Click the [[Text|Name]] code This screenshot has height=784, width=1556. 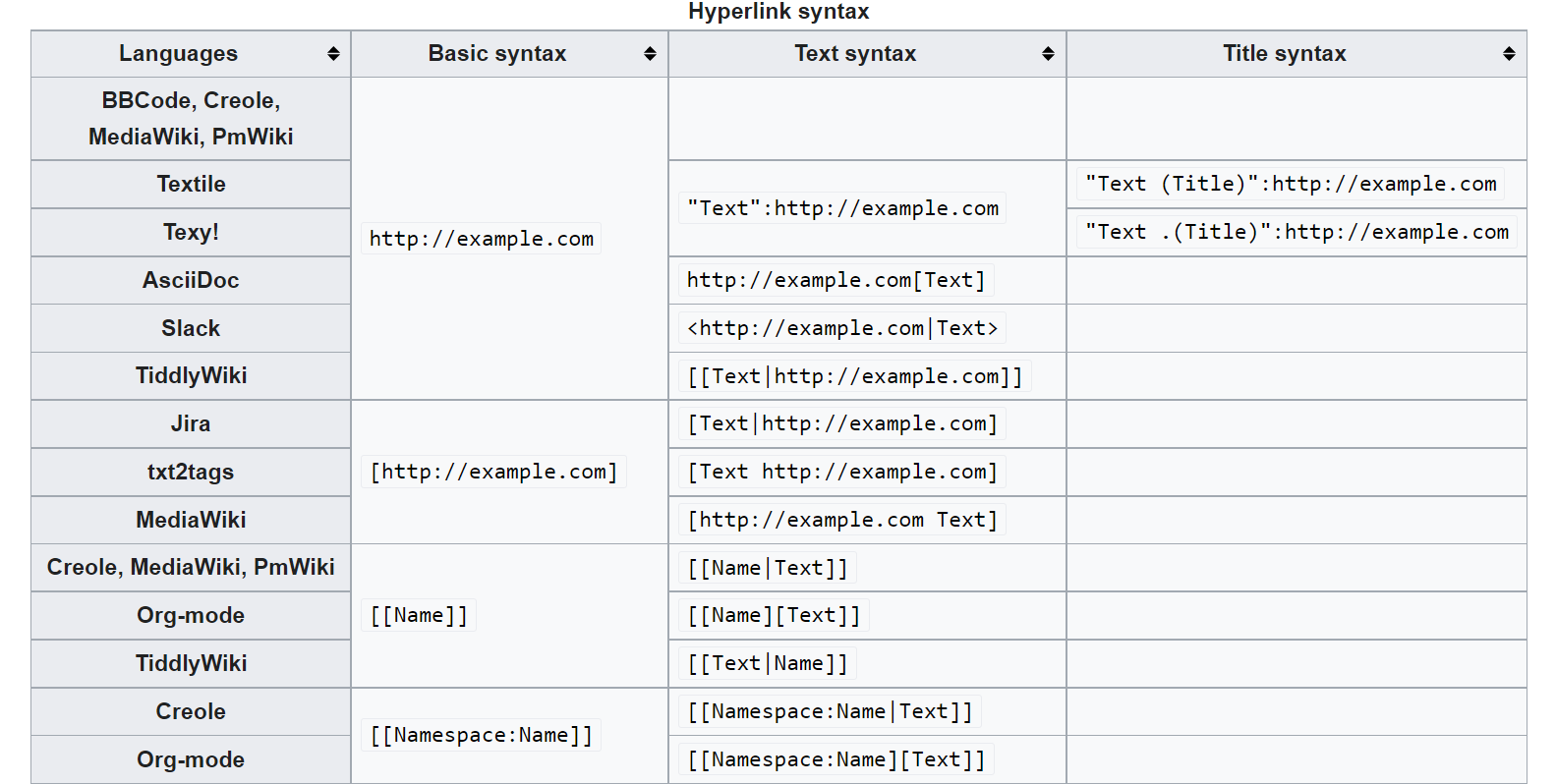[x=768, y=664]
